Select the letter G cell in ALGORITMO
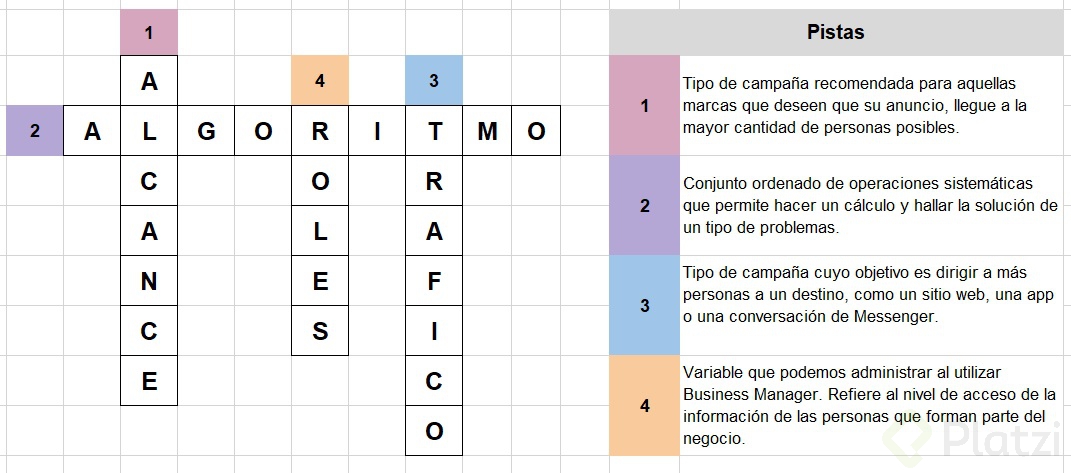The height and width of the screenshot is (473, 1071). pos(206,131)
